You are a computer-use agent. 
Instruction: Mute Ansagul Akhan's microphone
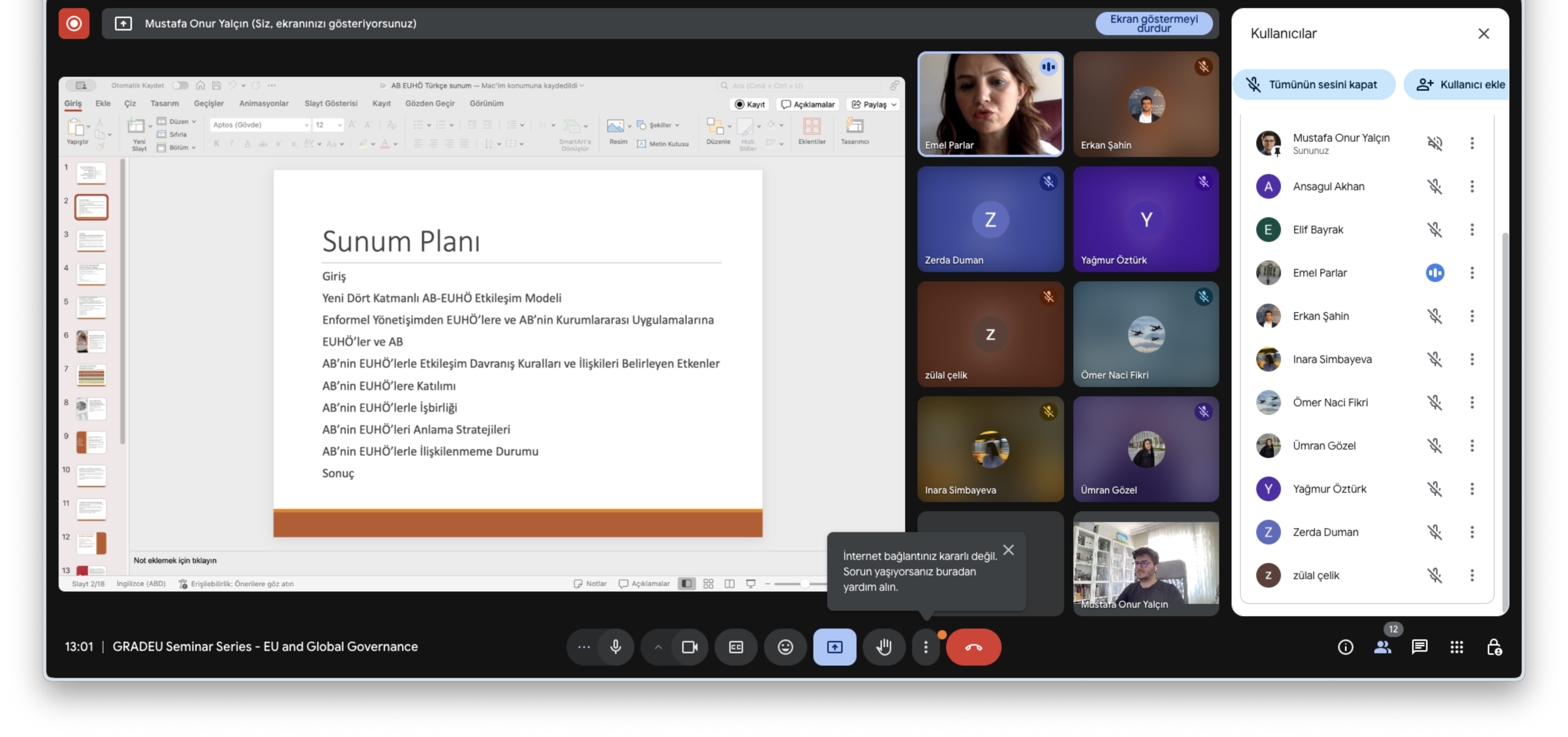click(x=1434, y=186)
